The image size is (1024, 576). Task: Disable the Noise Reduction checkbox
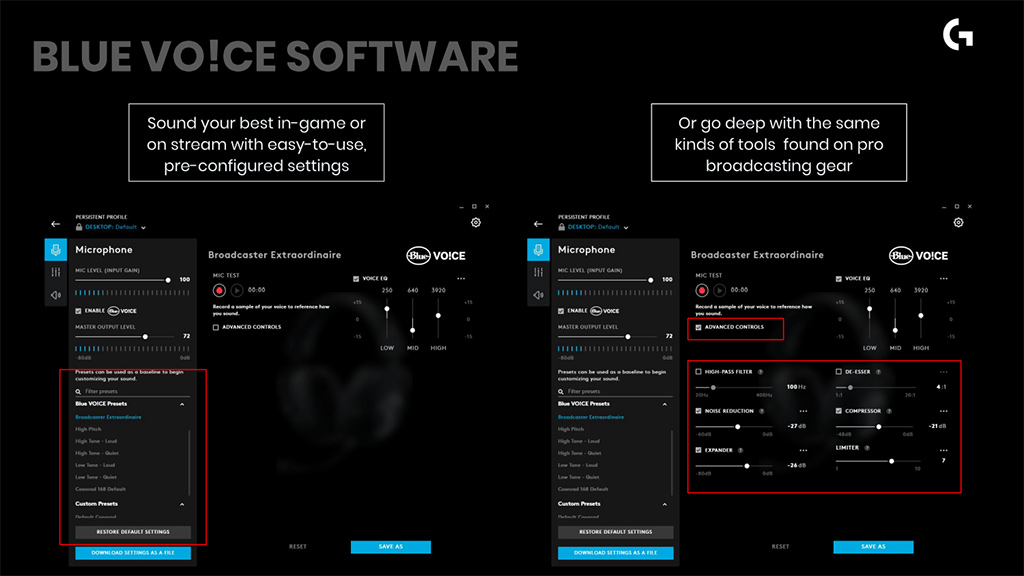(698, 411)
